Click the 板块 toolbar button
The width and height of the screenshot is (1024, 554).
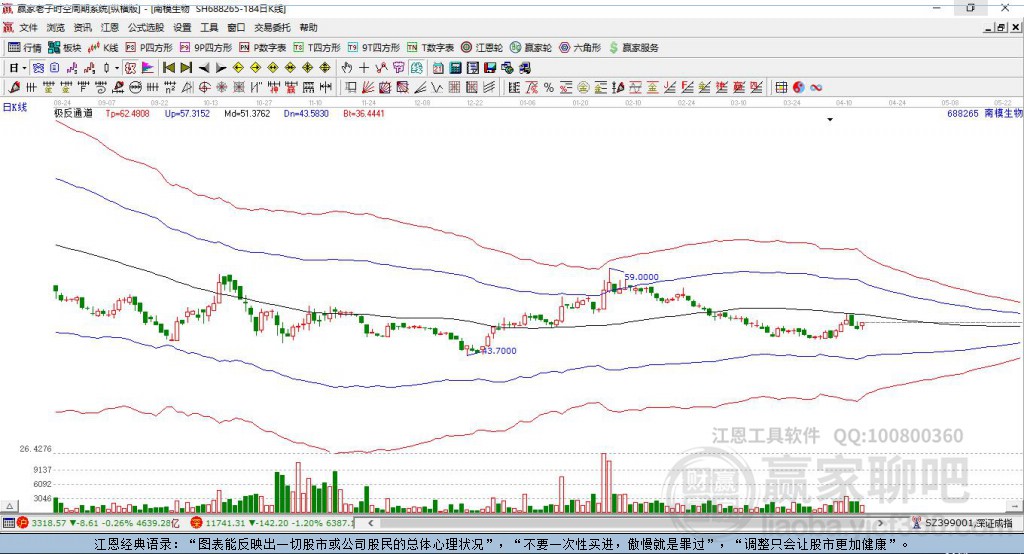65,48
